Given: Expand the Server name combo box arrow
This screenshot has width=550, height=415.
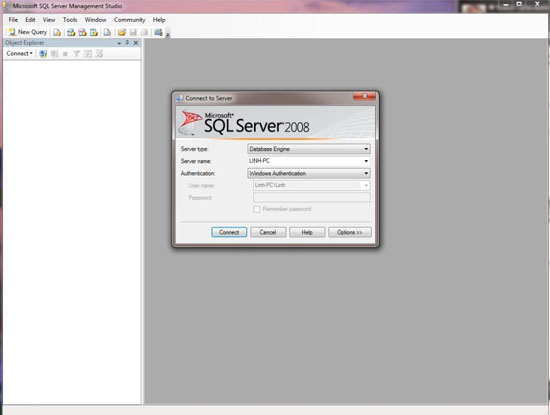Looking at the screenshot, I should coord(366,161).
